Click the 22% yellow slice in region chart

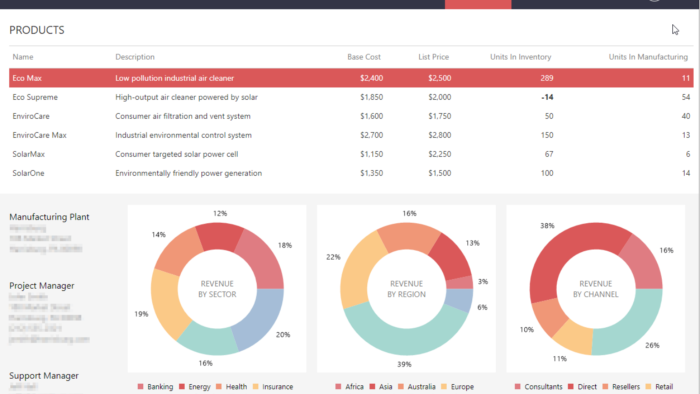pyautogui.click(x=360, y=271)
